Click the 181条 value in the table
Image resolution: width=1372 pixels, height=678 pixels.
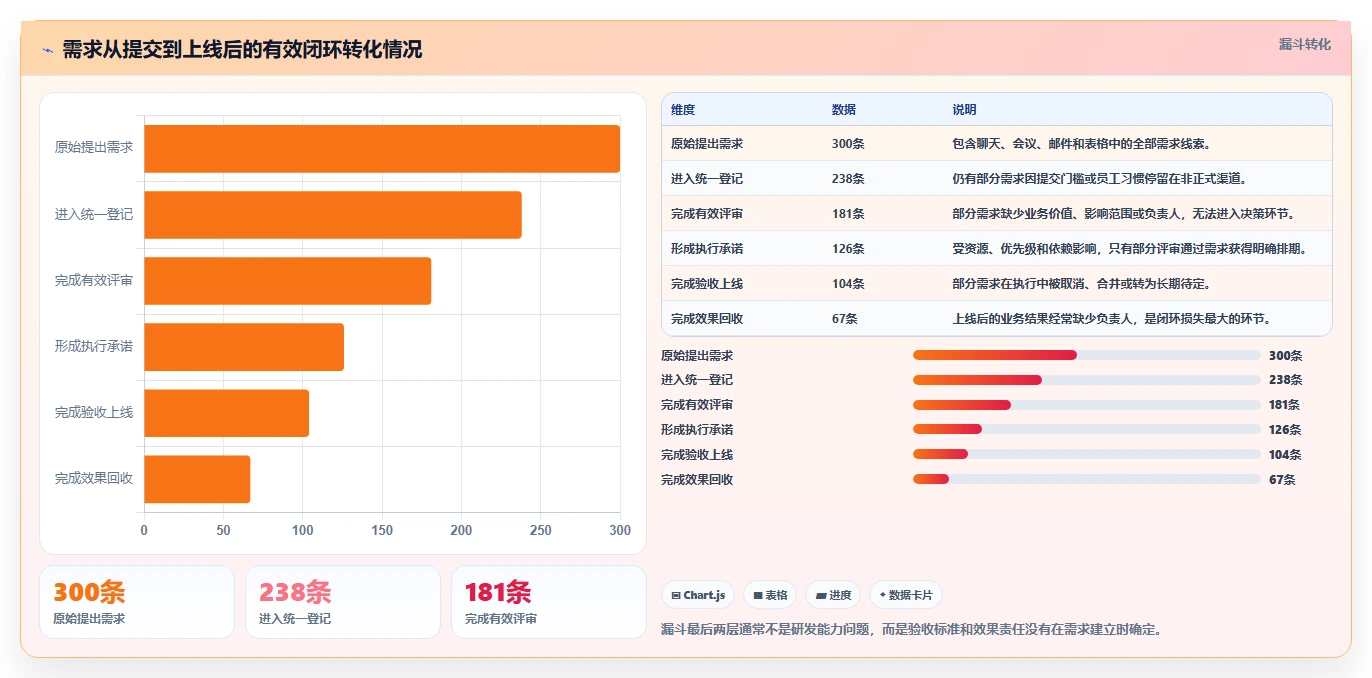pos(848,214)
